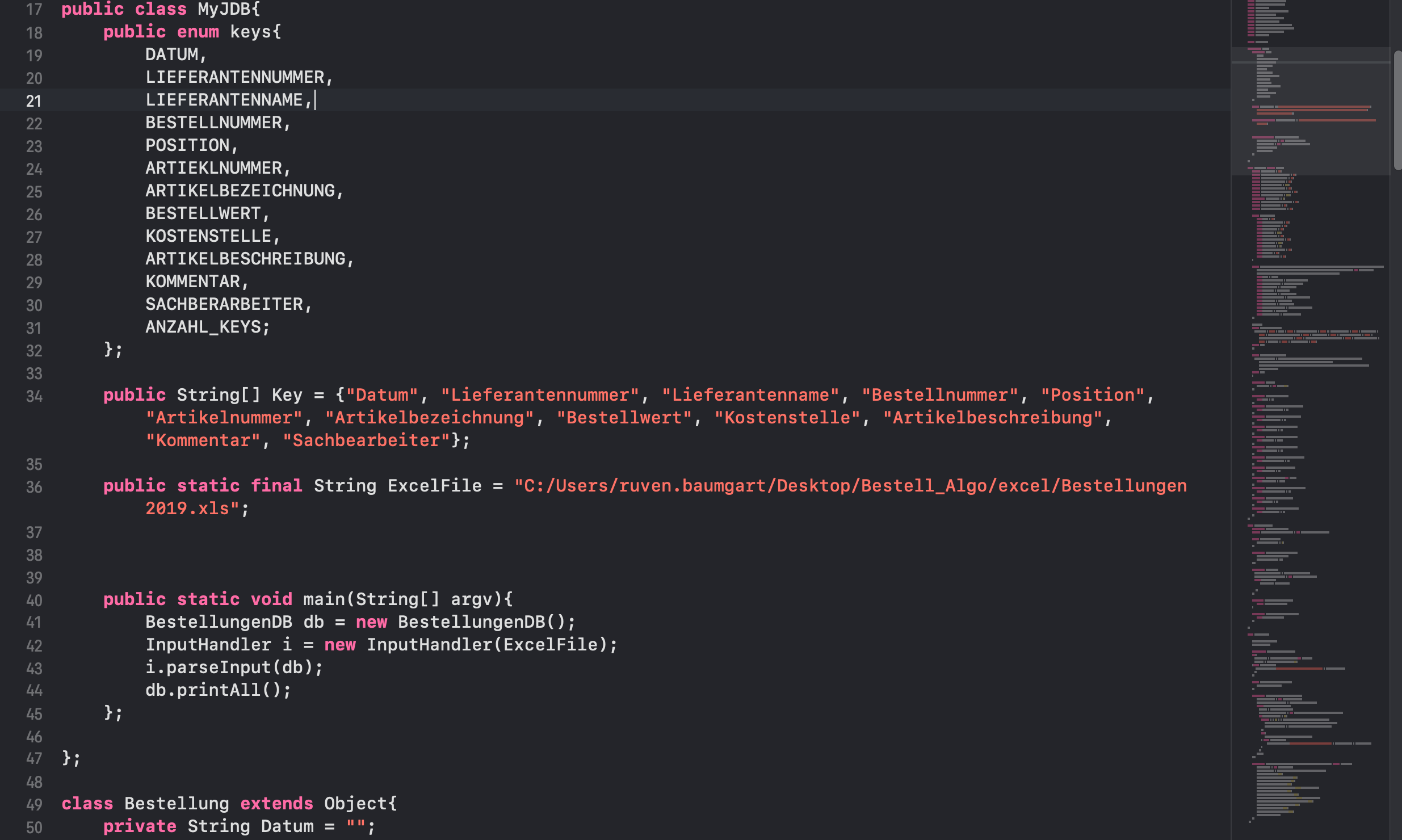Click on the ARTIEKLNUMMER enum constant

click(213, 168)
